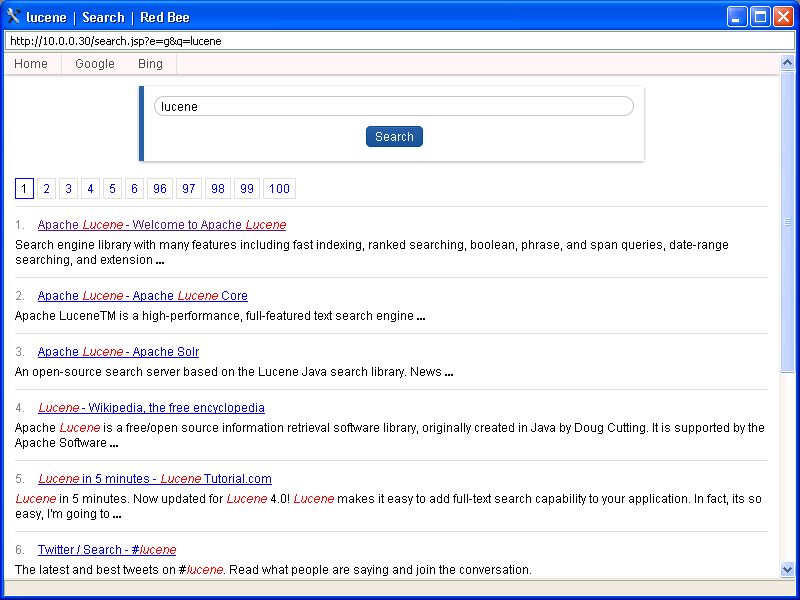Maximize the Red Bee window
Image resolution: width=800 pixels, height=600 pixels.
760,17
